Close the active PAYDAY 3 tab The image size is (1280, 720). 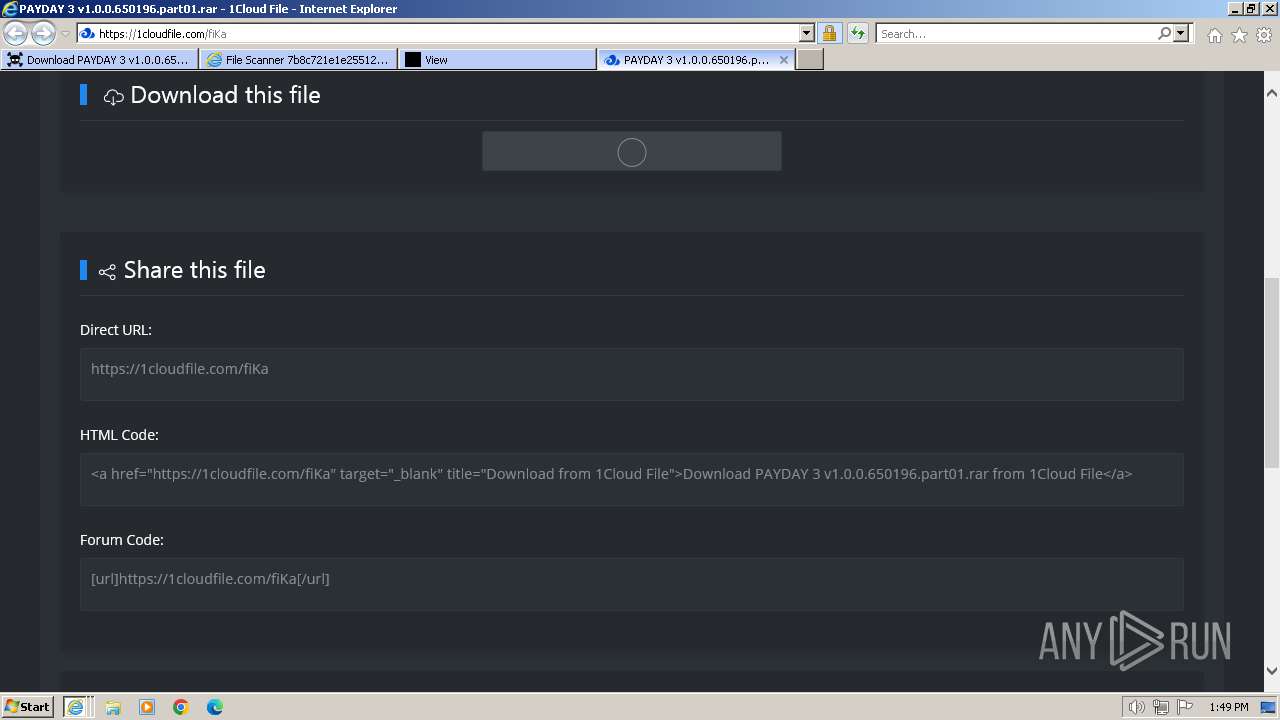tap(784, 60)
